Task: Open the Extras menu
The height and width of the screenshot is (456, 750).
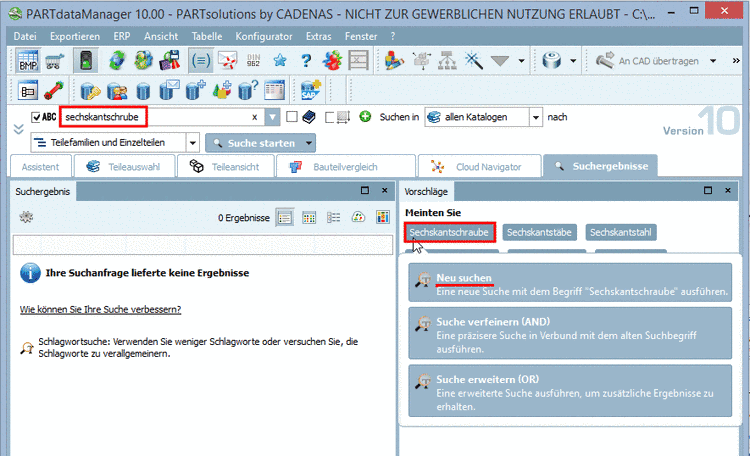Action: point(319,36)
